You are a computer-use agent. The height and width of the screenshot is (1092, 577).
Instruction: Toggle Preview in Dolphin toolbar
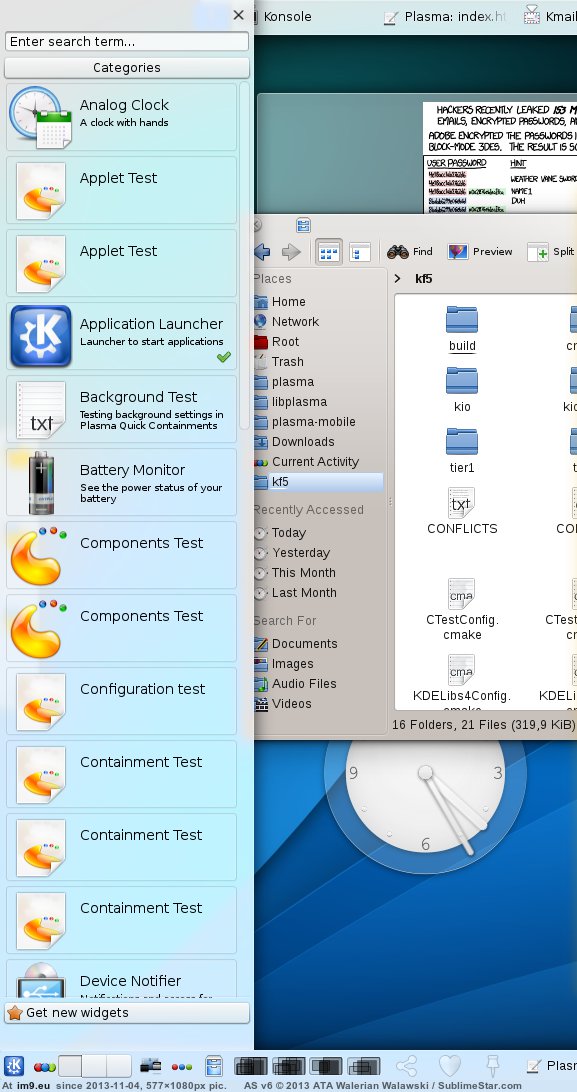click(480, 251)
